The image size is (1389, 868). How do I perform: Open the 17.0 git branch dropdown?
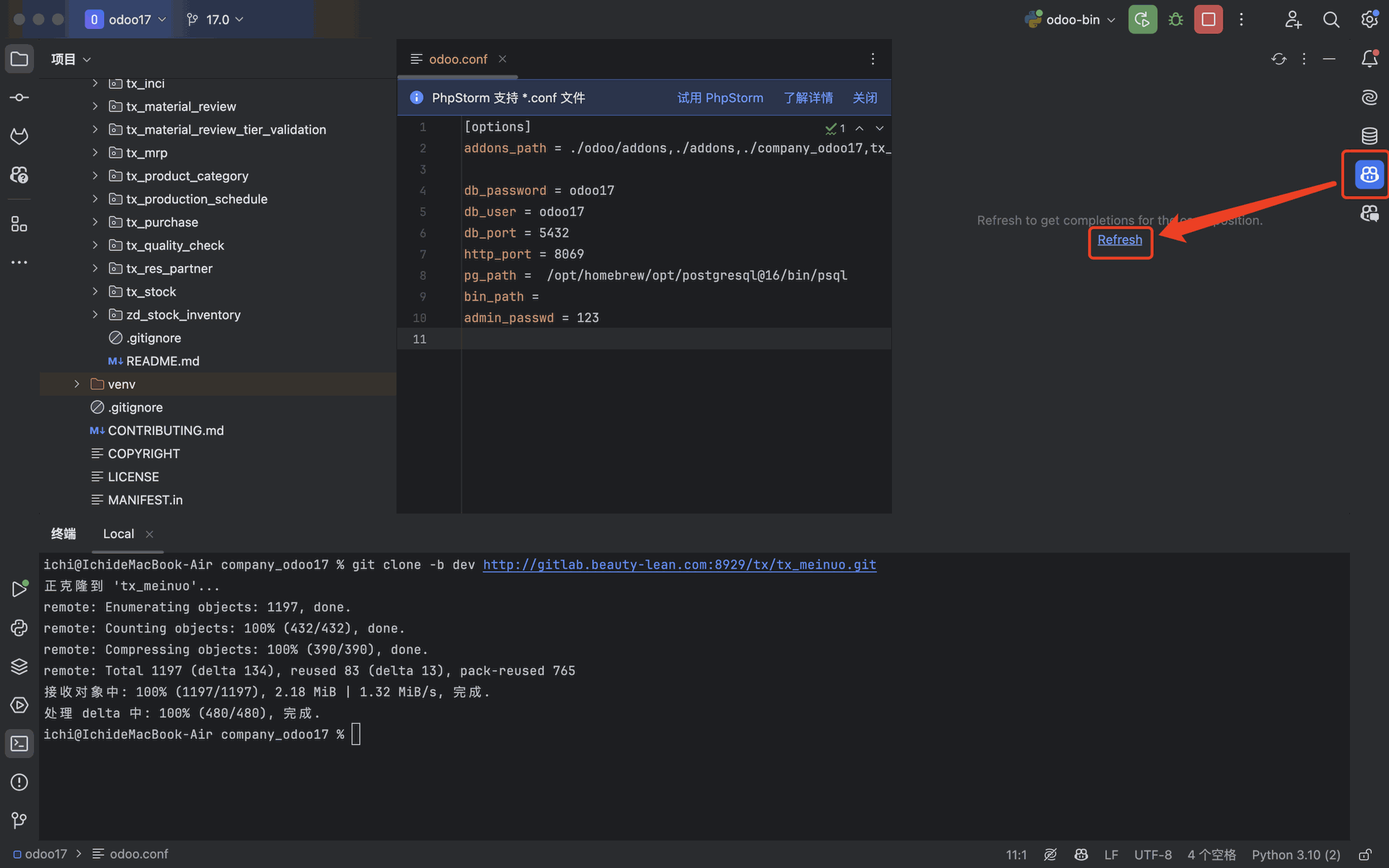click(215, 20)
